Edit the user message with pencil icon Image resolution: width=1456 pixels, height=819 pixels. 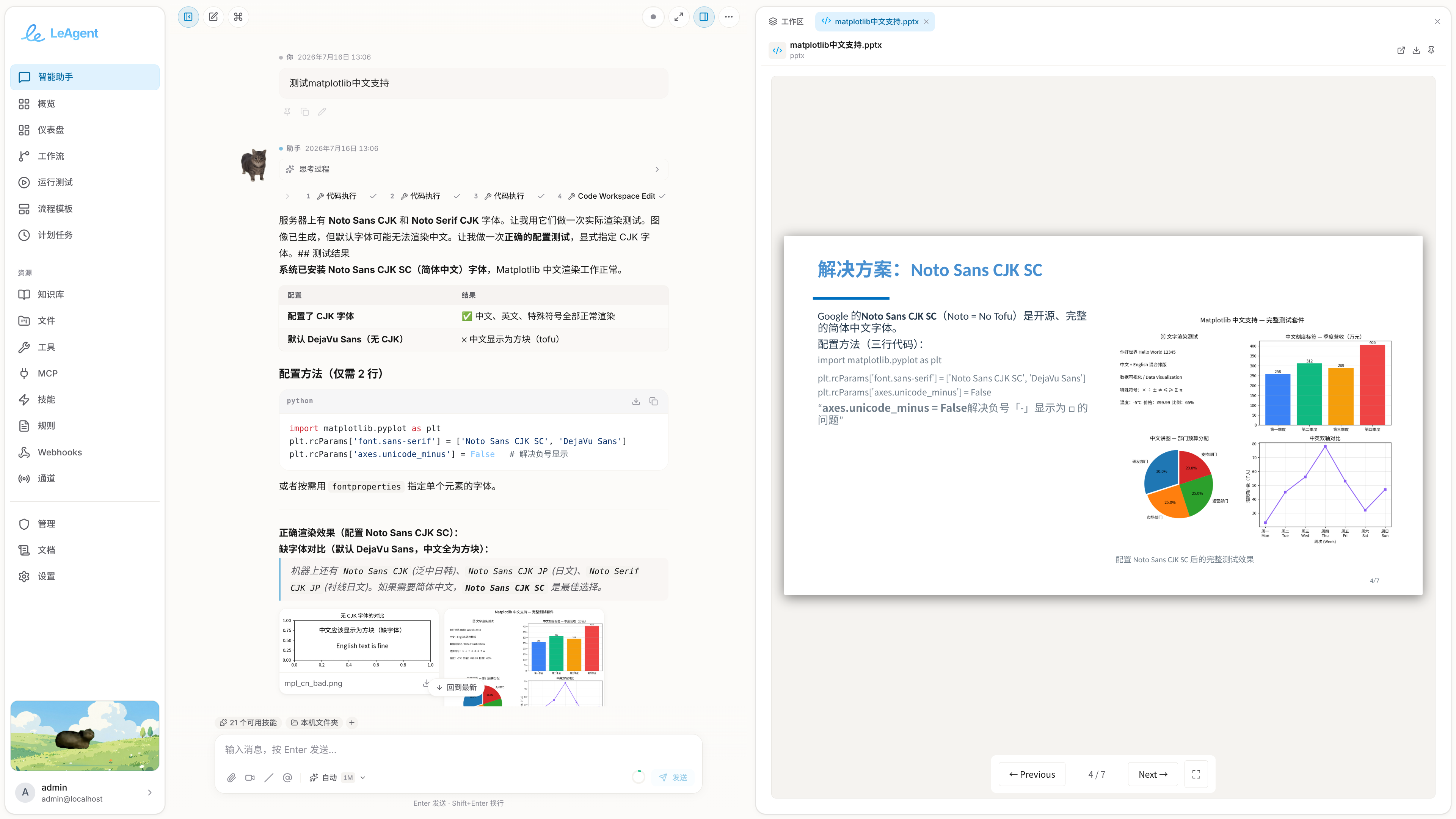click(322, 111)
